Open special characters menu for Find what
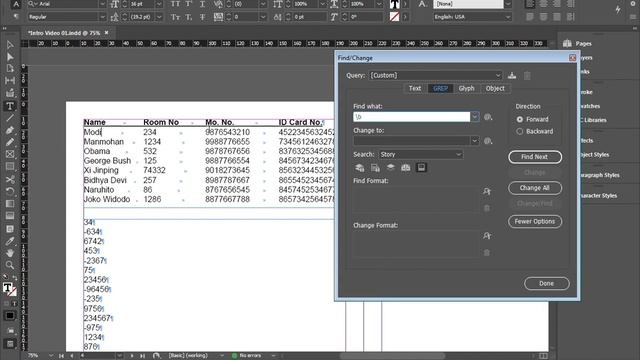Image resolution: width=640 pixels, height=360 pixels. coord(488,117)
